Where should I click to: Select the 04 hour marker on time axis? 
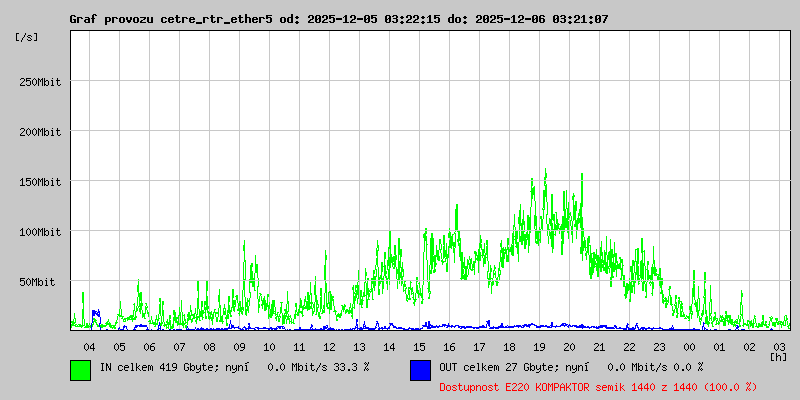point(89,346)
